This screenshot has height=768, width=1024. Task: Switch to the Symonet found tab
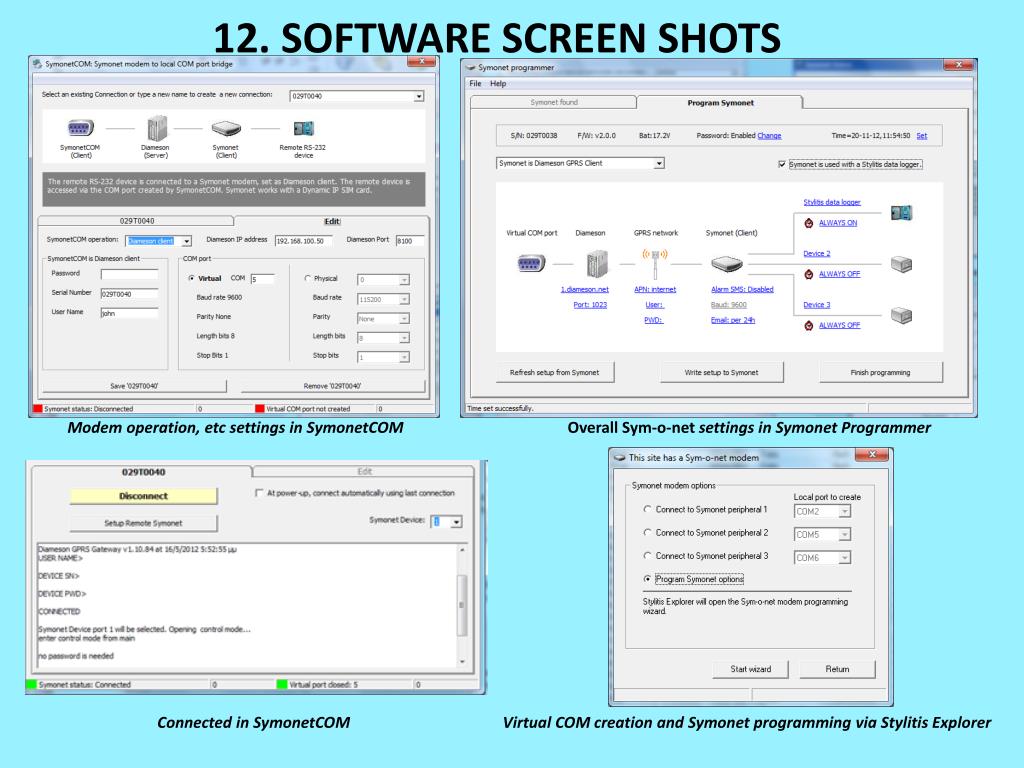pyautogui.click(x=554, y=103)
